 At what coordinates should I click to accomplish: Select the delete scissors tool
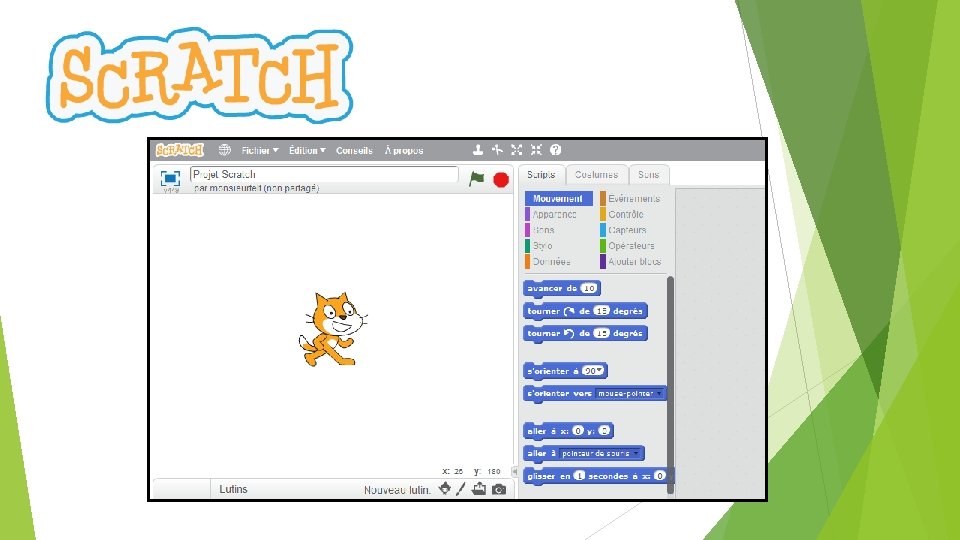point(497,150)
